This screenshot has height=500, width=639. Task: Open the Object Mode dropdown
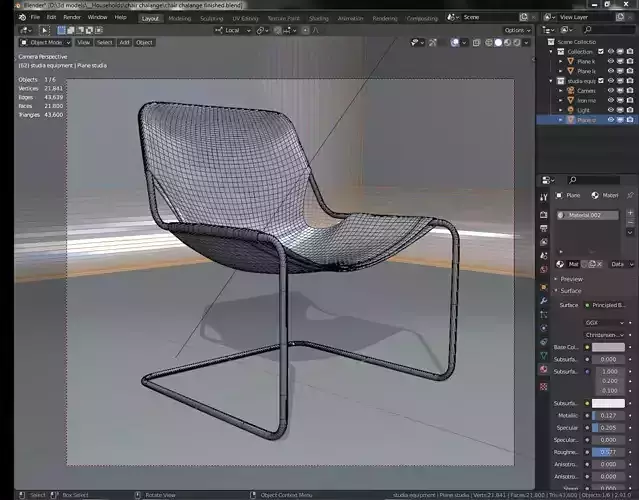[46, 42]
